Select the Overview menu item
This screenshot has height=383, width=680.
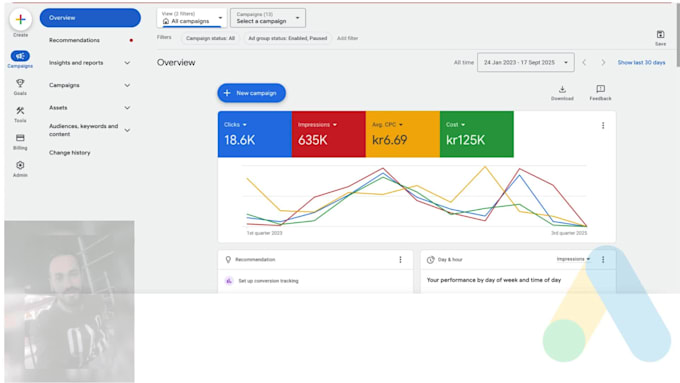[x=90, y=18]
